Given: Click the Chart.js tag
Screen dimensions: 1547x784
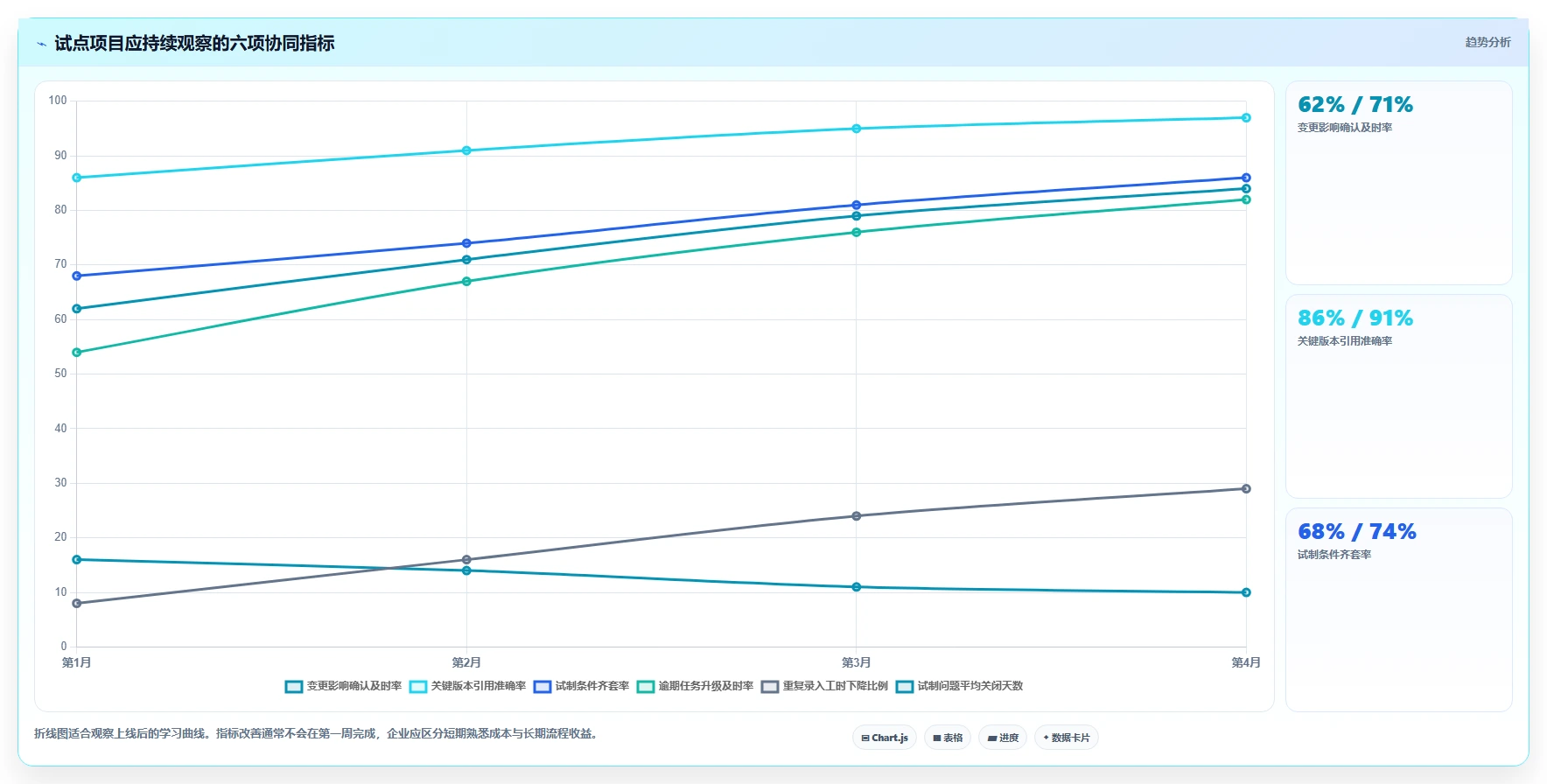Looking at the screenshot, I should pyautogui.click(x=885, y=738).
